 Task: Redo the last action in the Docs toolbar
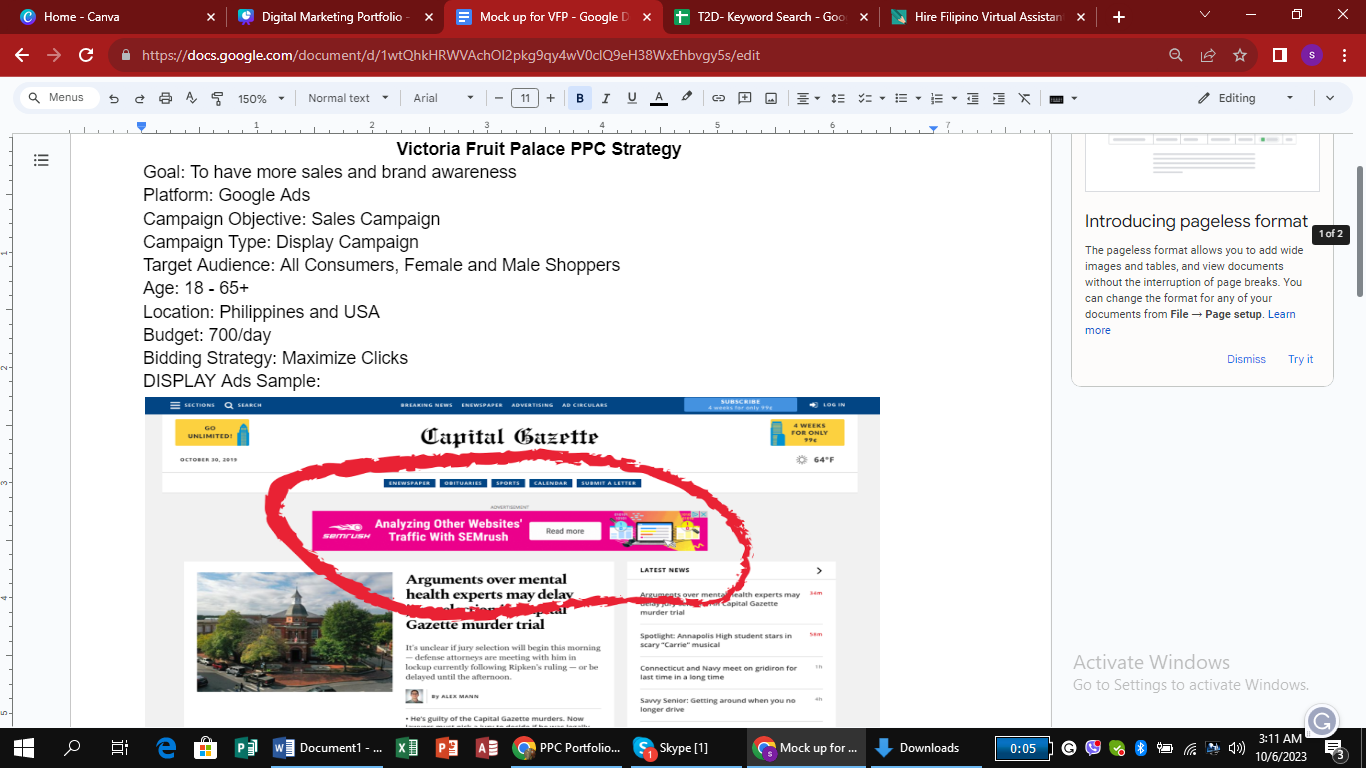click(x=140, y=98)
